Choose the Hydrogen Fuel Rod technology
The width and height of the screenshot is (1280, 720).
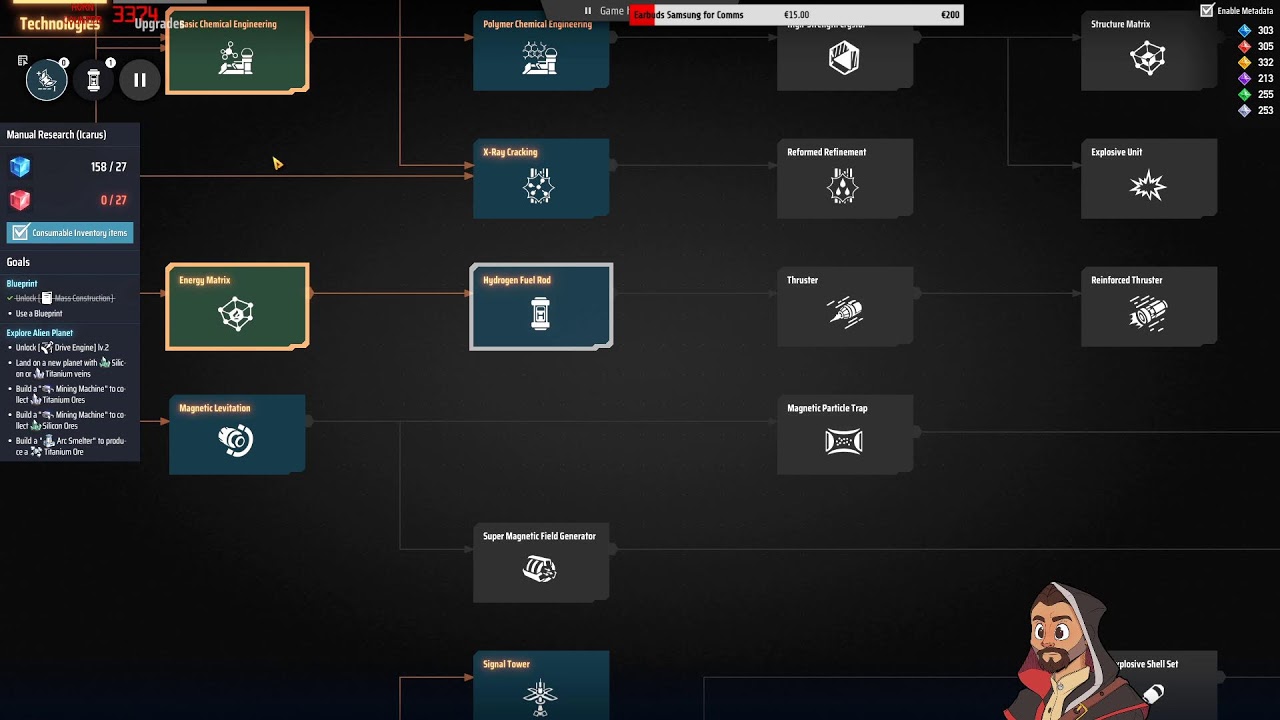[x=541, y=306]
